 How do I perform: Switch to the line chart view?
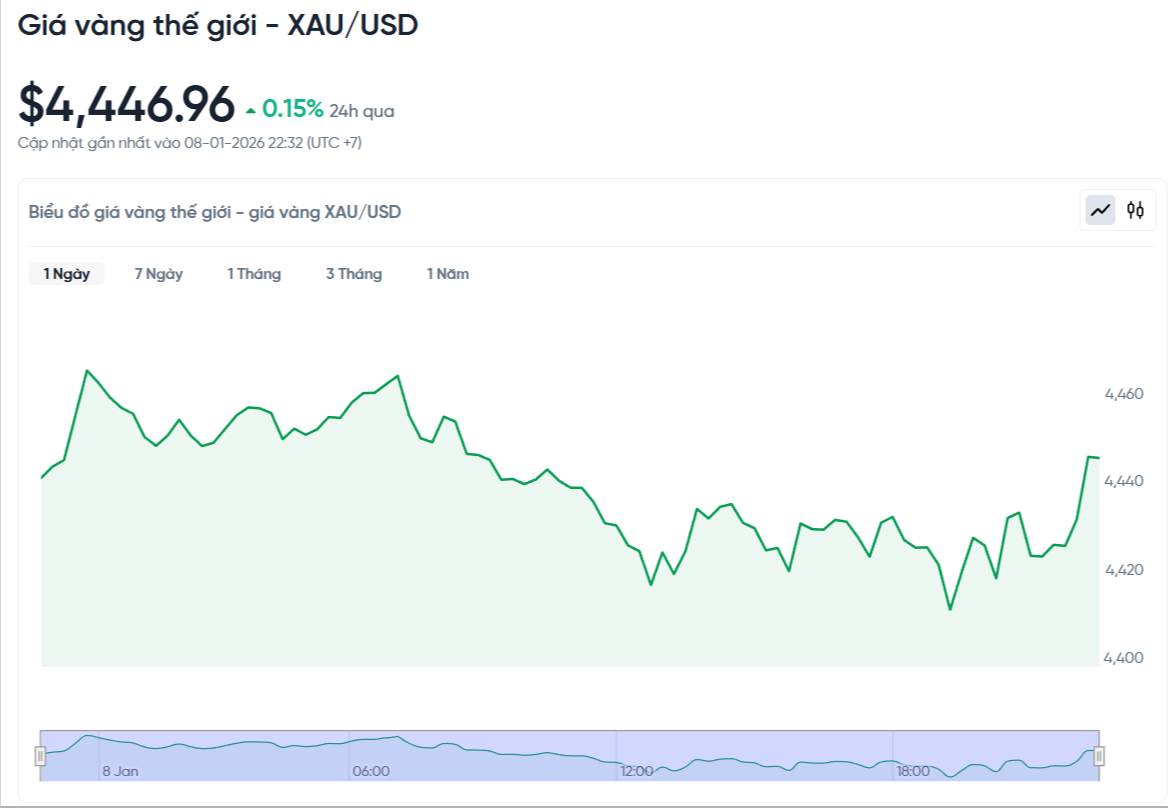tap(1101, 210)
